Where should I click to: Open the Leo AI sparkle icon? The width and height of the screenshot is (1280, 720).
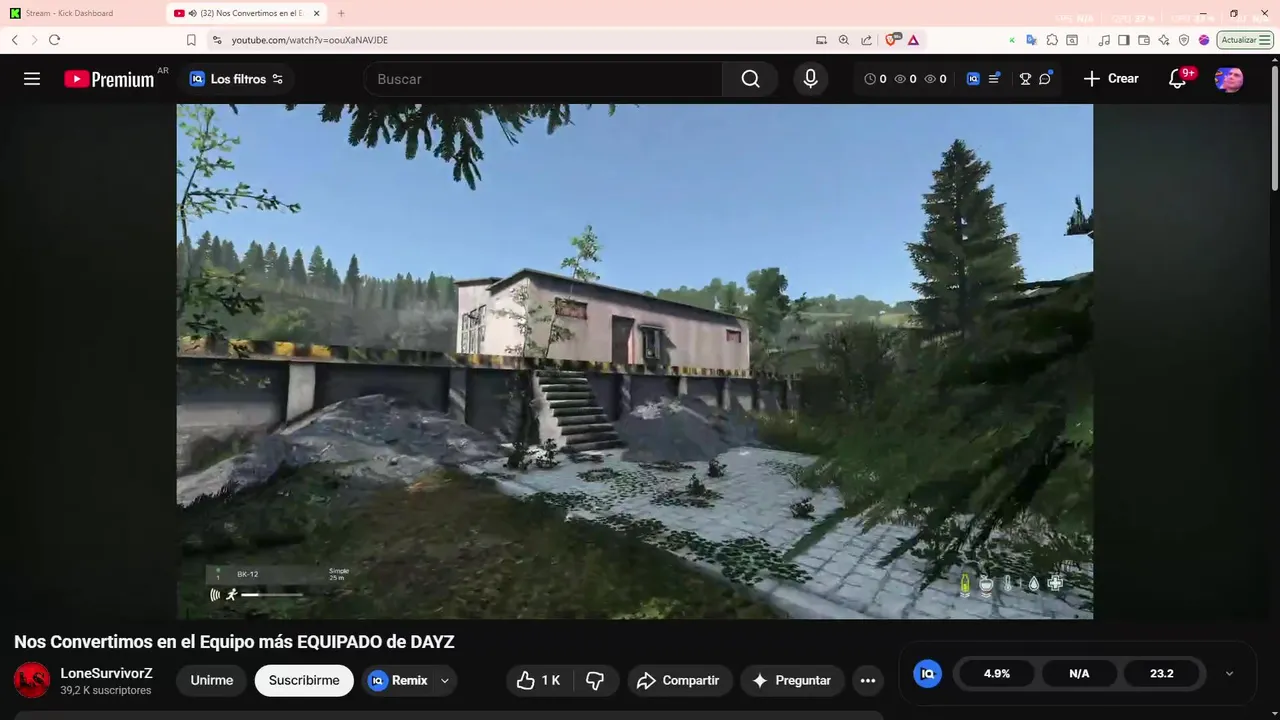(x=1164, y=40)
